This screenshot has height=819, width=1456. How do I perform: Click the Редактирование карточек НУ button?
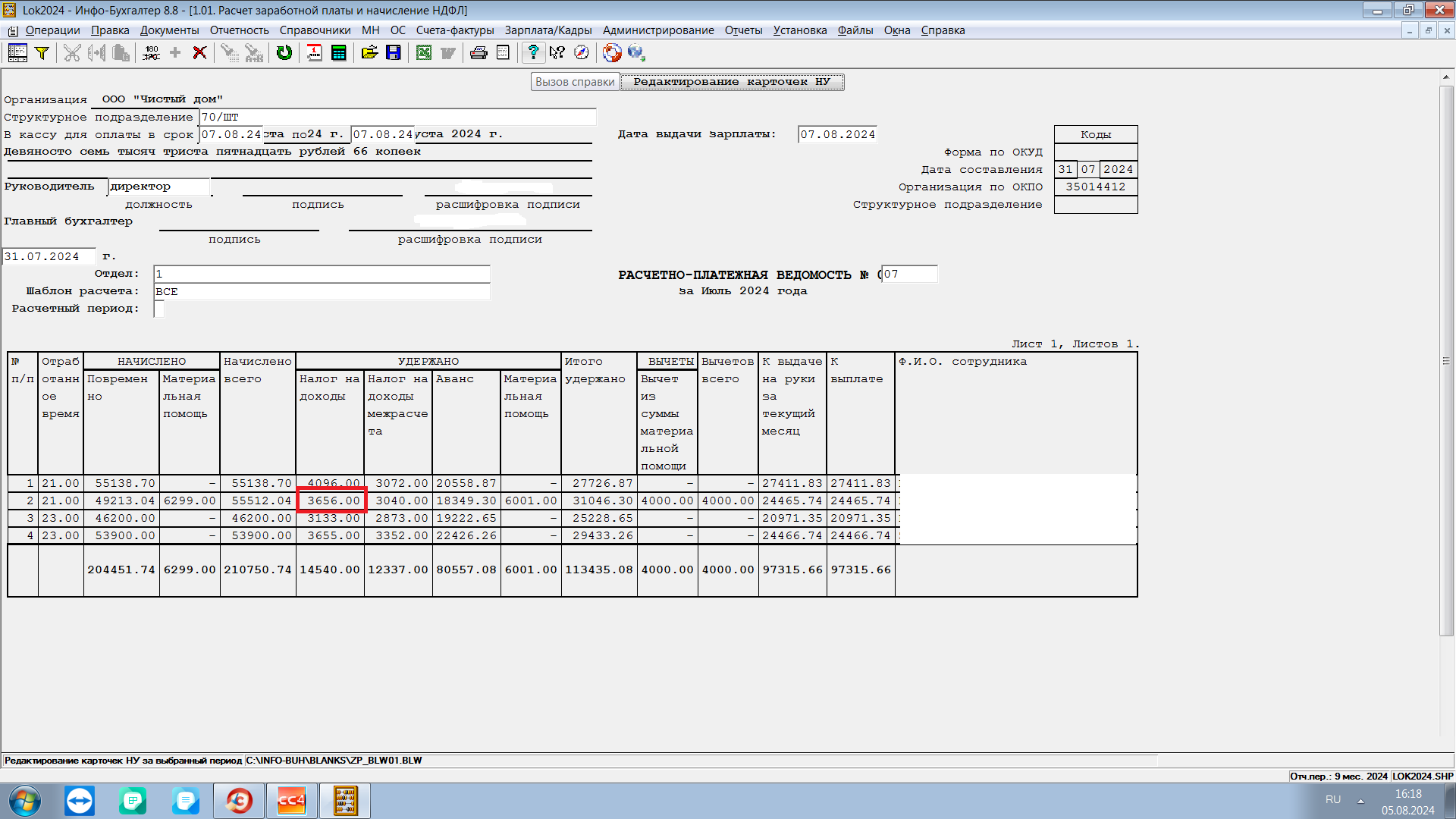coord(732,82)
